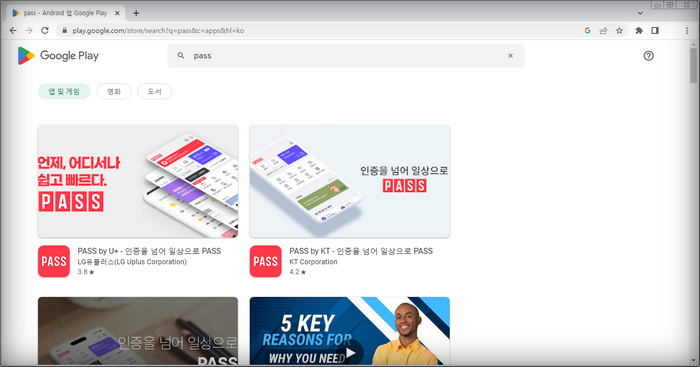
Task: Go back with the browser back arrow
Action: tap(13, 30)
